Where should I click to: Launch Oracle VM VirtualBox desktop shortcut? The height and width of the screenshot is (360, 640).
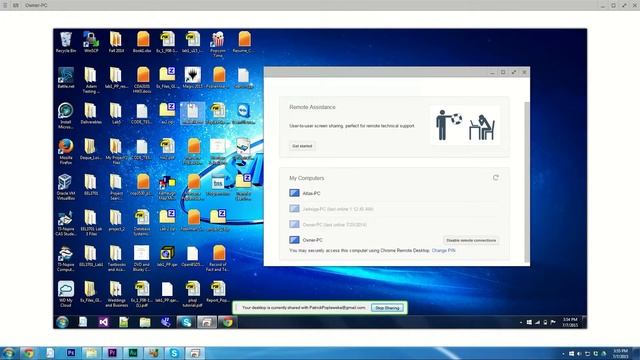click(66, 187)
